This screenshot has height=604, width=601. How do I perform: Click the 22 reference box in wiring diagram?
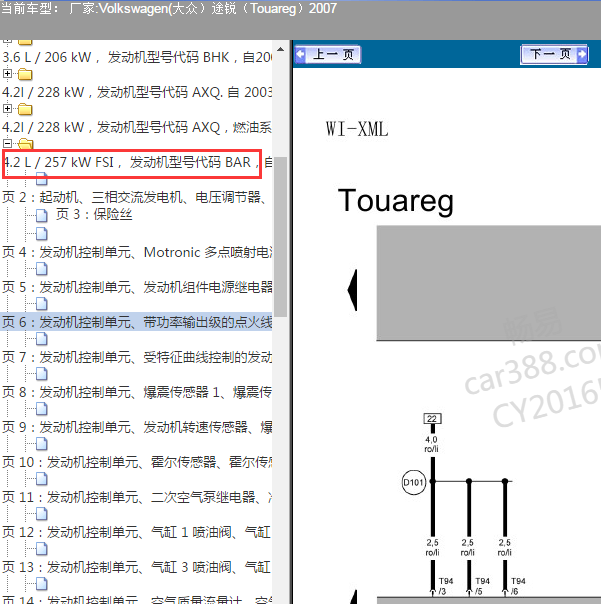[432, 418]
